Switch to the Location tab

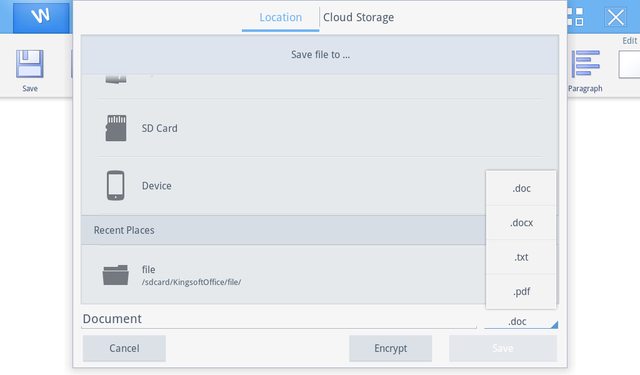(x=280, y=18)
